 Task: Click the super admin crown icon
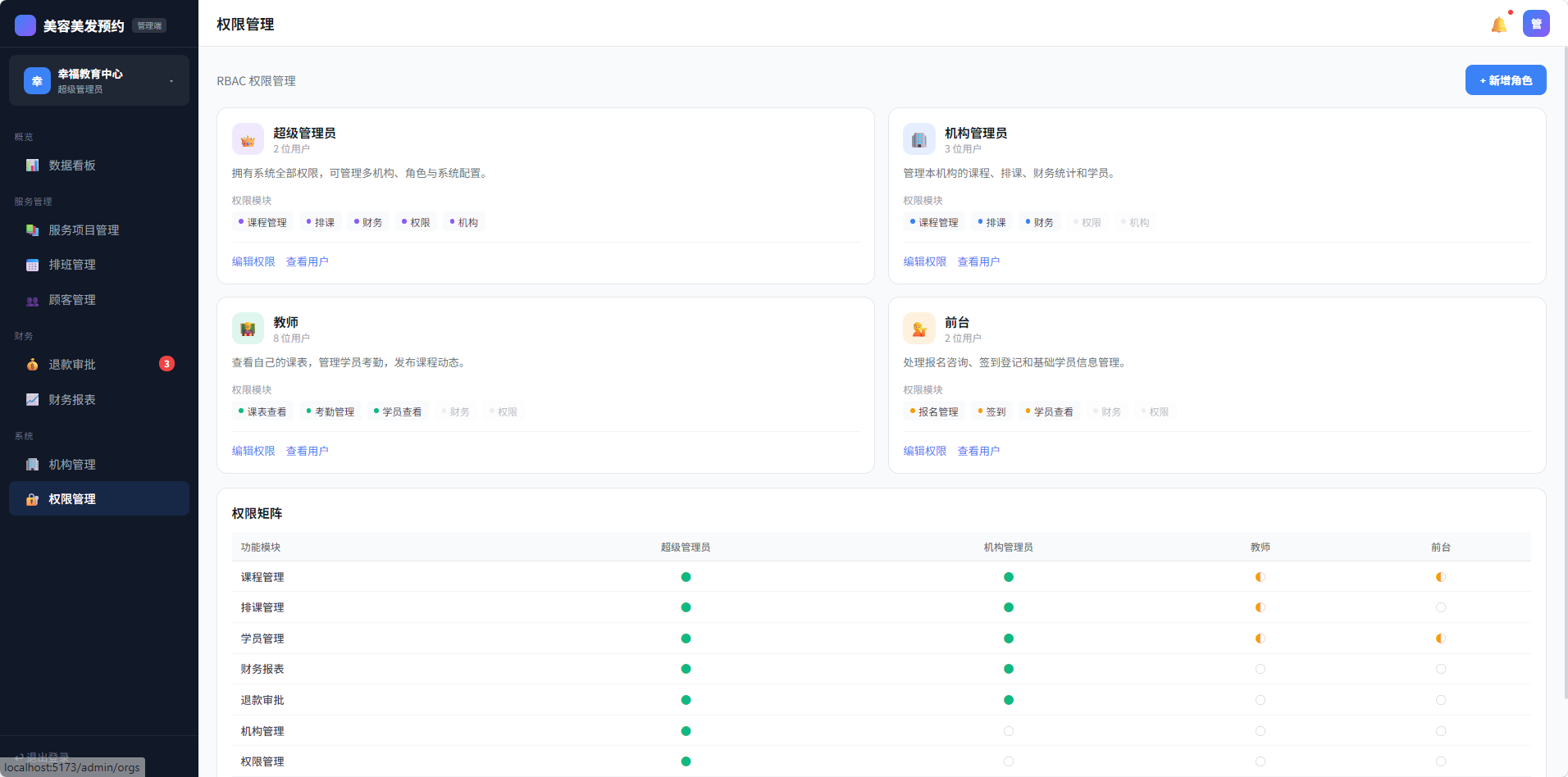pos(248,139)
